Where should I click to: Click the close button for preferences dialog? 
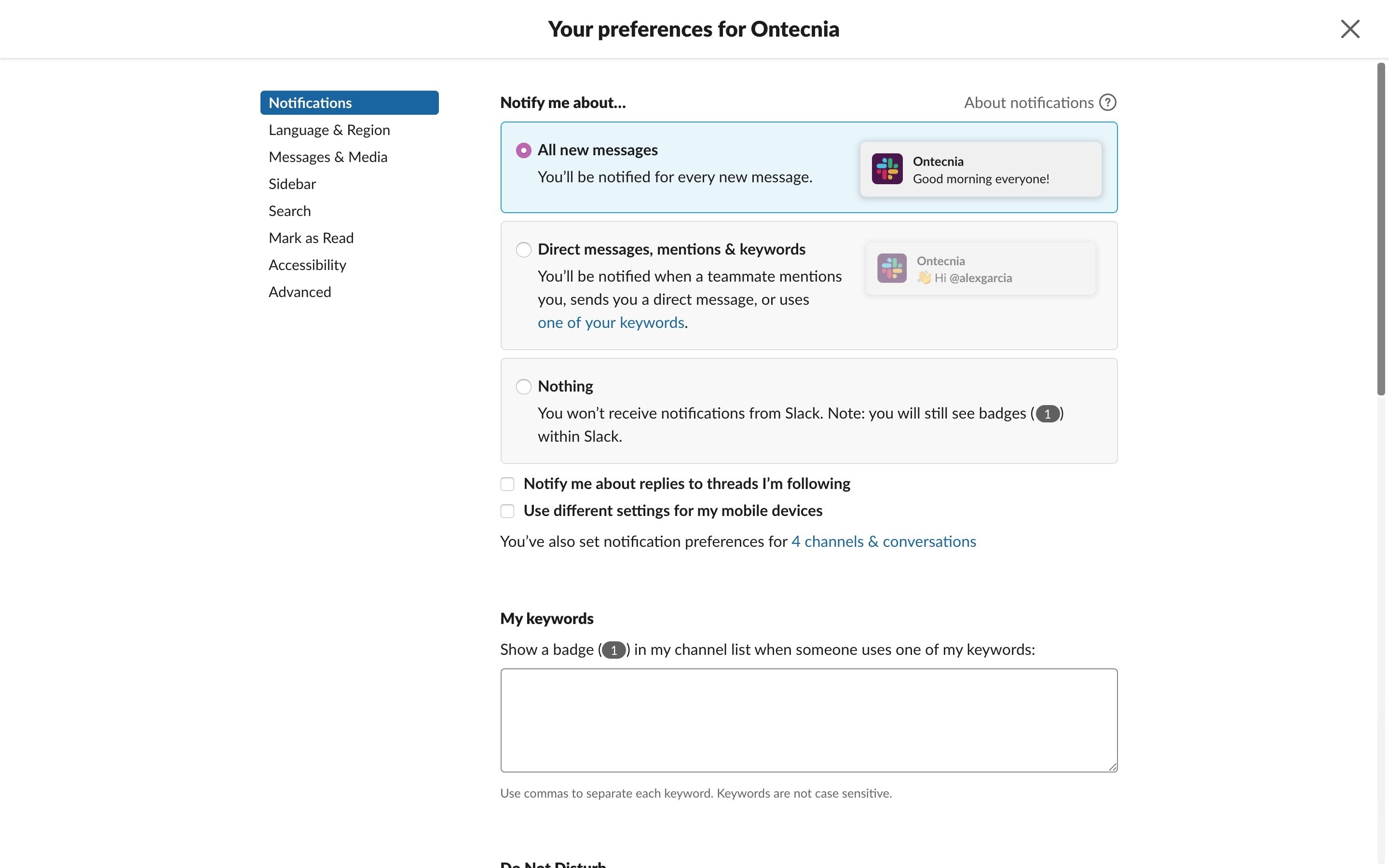(x=1350, y=28)
